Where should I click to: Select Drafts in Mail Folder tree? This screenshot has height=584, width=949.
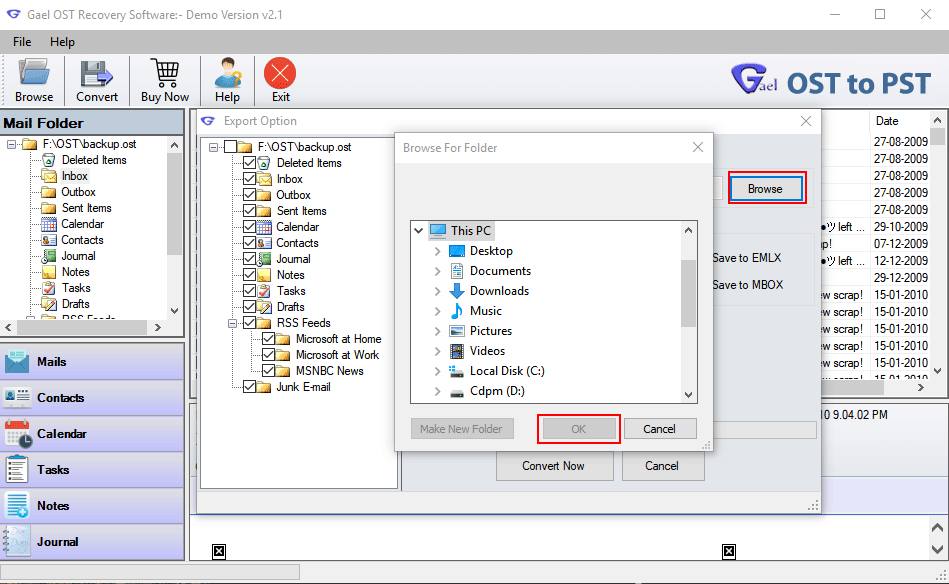tap(75, 304)
